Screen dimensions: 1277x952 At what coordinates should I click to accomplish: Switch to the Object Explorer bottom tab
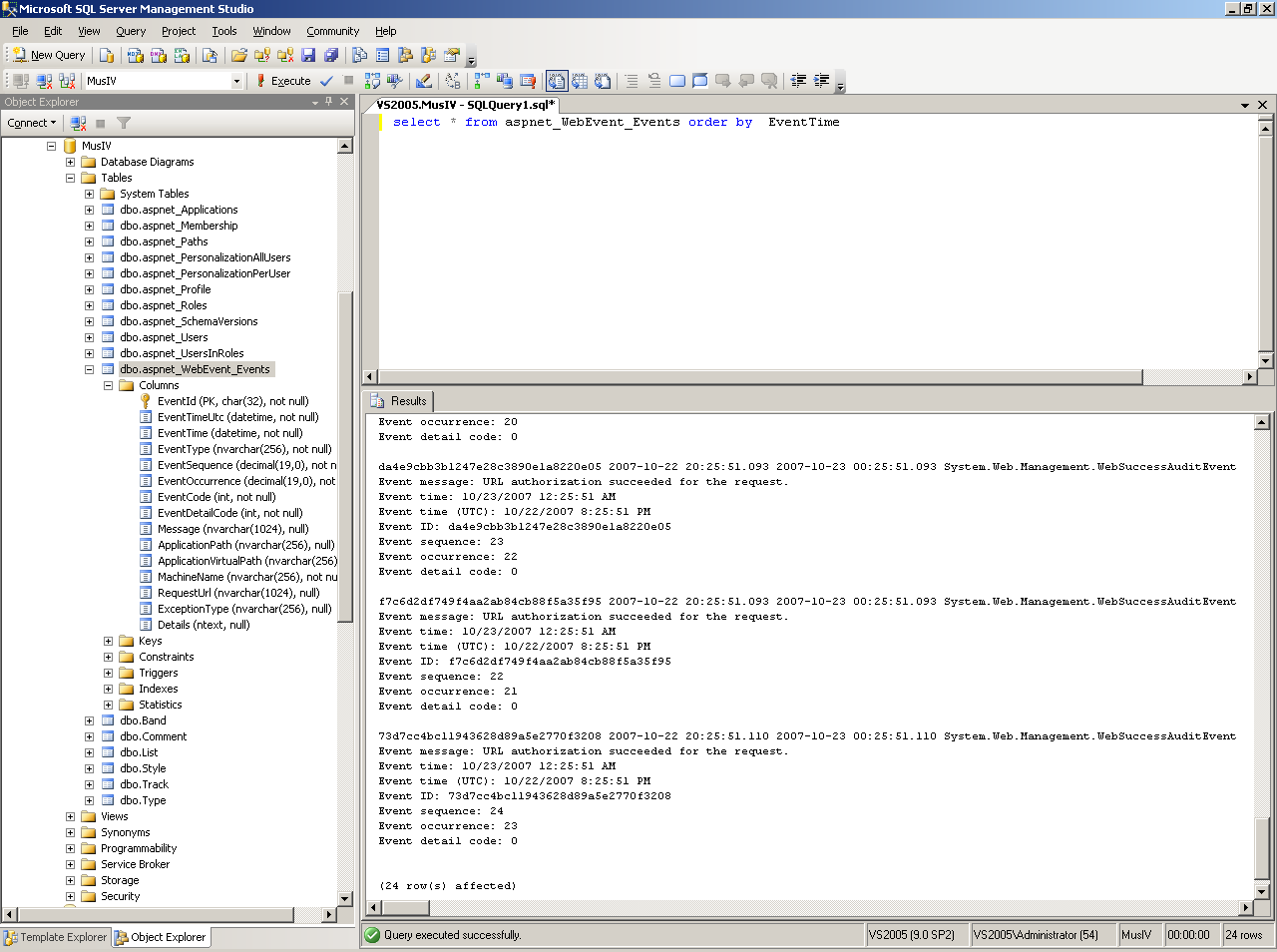[161, 937]
